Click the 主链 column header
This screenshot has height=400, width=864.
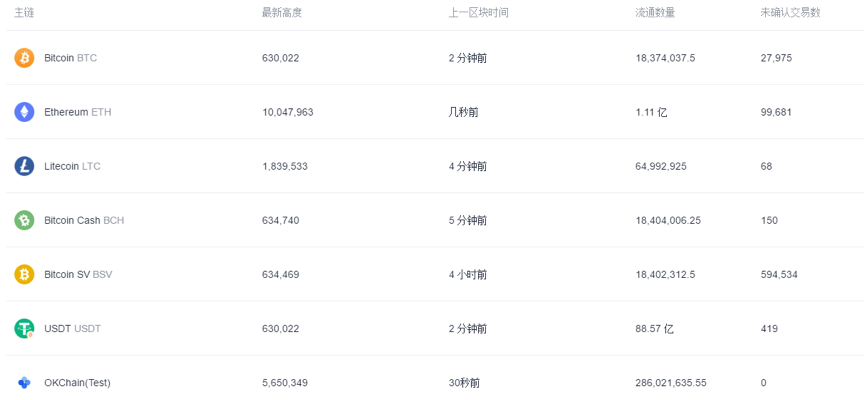(24, 12)
